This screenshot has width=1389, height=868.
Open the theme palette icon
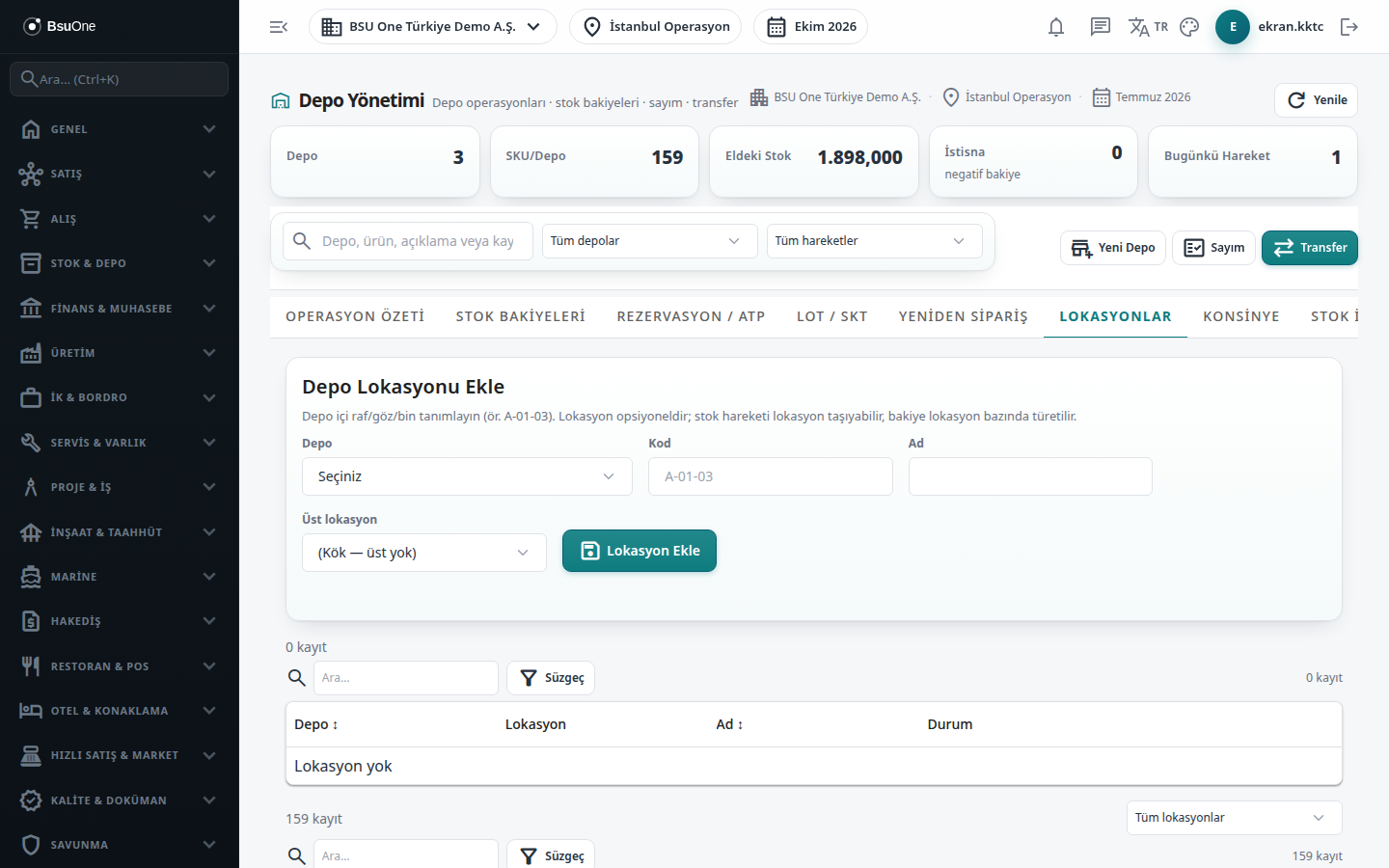pyautogui.click(x=1189, y=27)
